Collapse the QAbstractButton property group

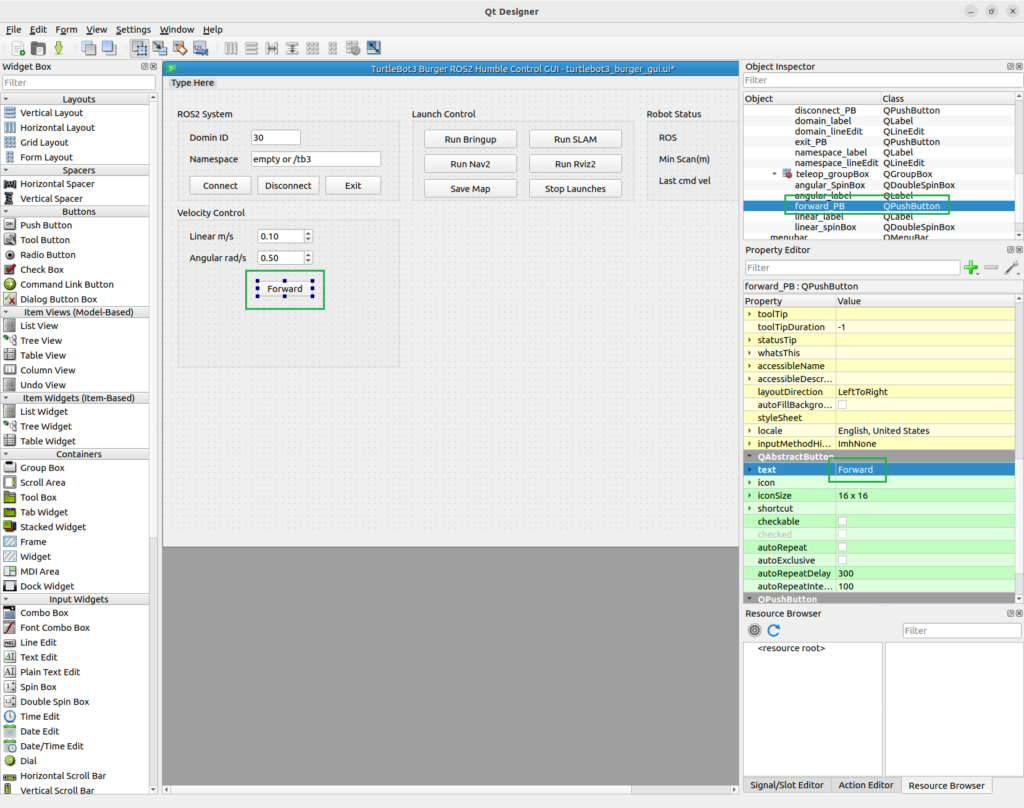pos(750,457)
